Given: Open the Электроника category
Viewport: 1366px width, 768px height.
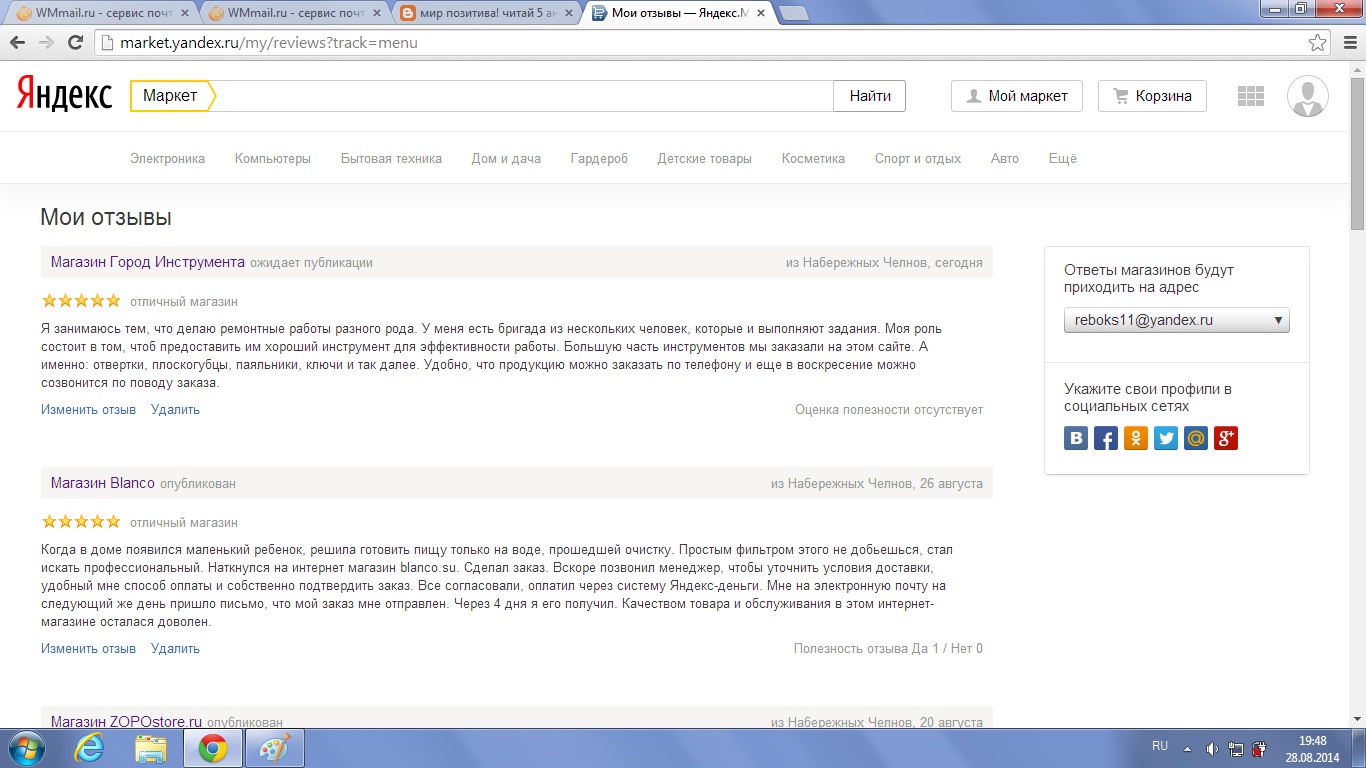Looking at the screenshot, I should click(167, 158).
